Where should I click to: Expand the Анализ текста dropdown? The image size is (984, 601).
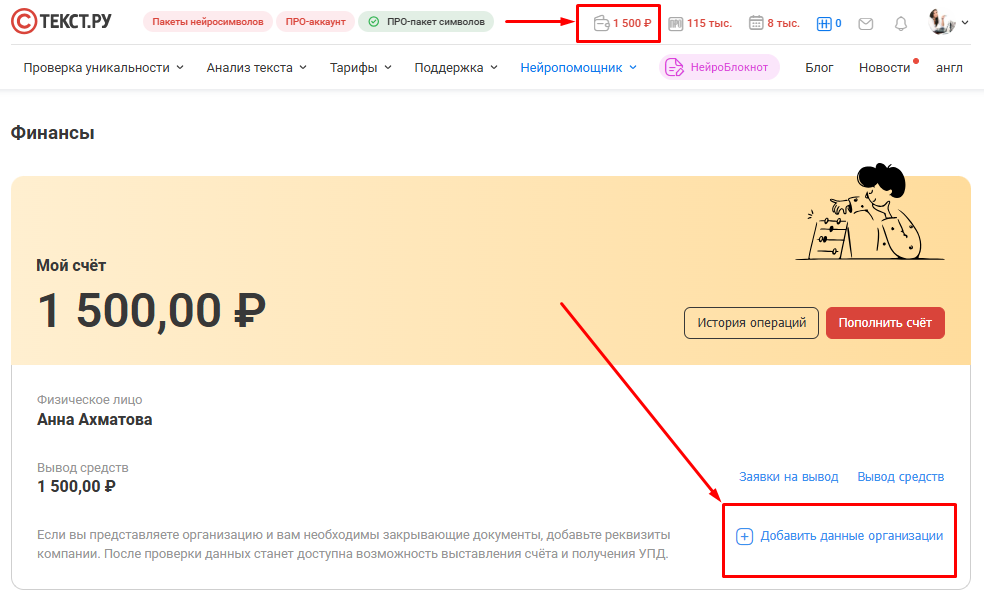coord(257,68)
